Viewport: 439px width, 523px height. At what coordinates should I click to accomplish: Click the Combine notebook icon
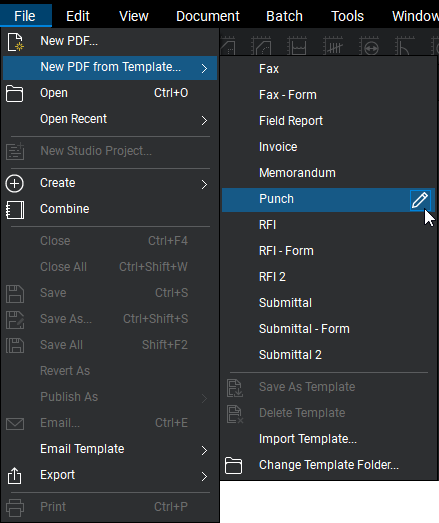click(x=15, y=210)
